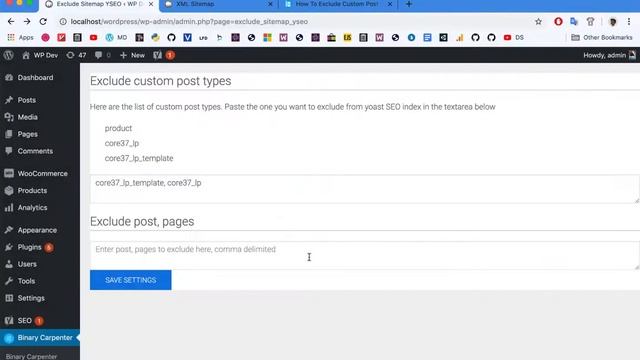
Task: Open the WordPress MD bookmark
Action: tap(116, 38)
